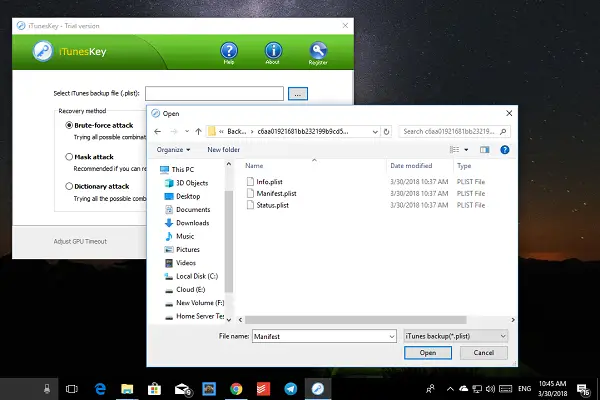Sort files by the Name column
The height and width of the screenshot is (400, 600).
tap(254, 166)
